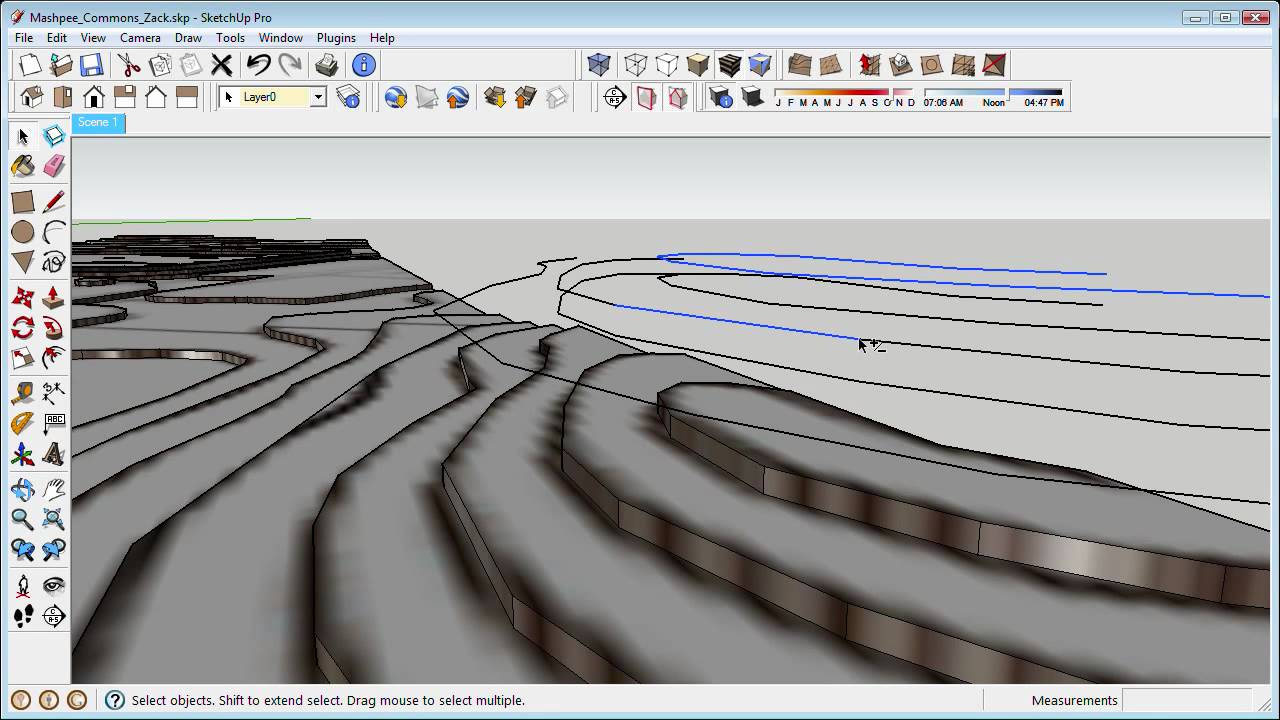Click the Sandbox Stamp tool
1280x720 pixels.
tap(900, 65)
